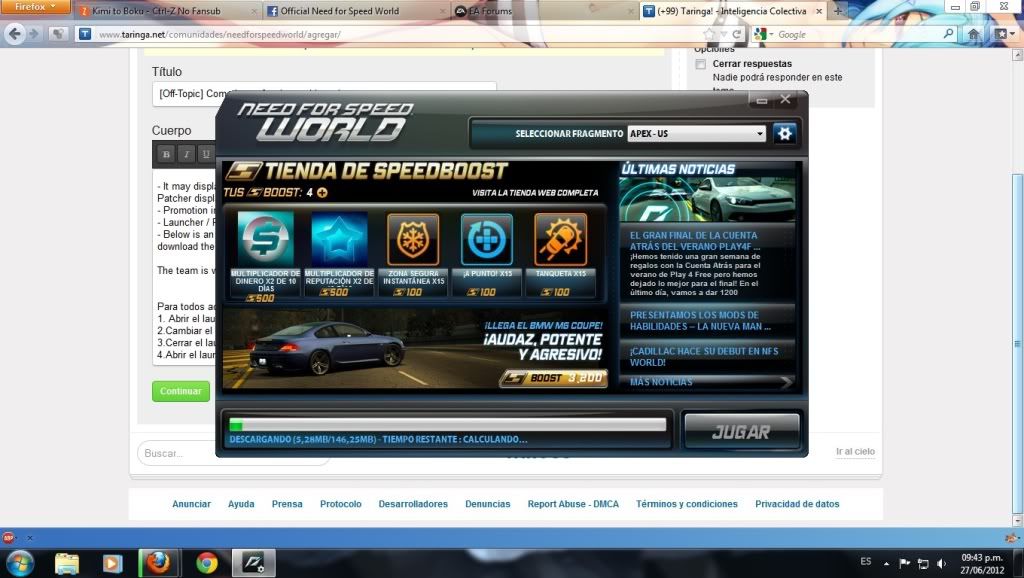Switch to the NFS World launcher taskbar icon
Screen dimensions: 1024x578
(x=253, y=563)
